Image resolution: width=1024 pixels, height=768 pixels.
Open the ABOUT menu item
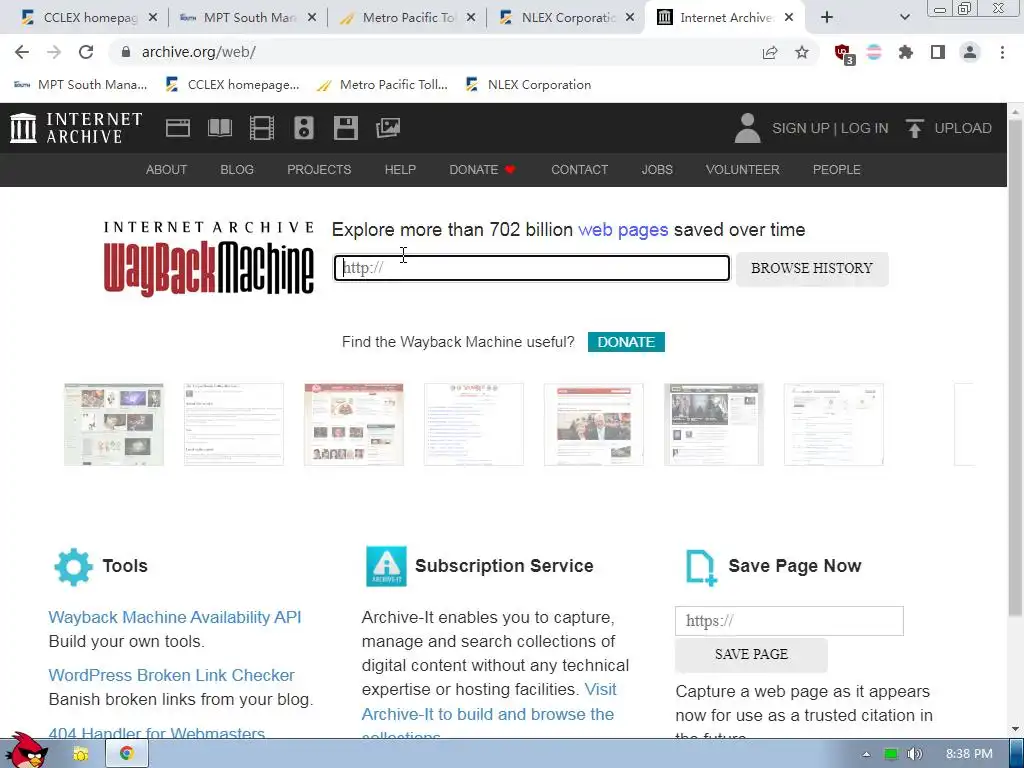[167, 170]
